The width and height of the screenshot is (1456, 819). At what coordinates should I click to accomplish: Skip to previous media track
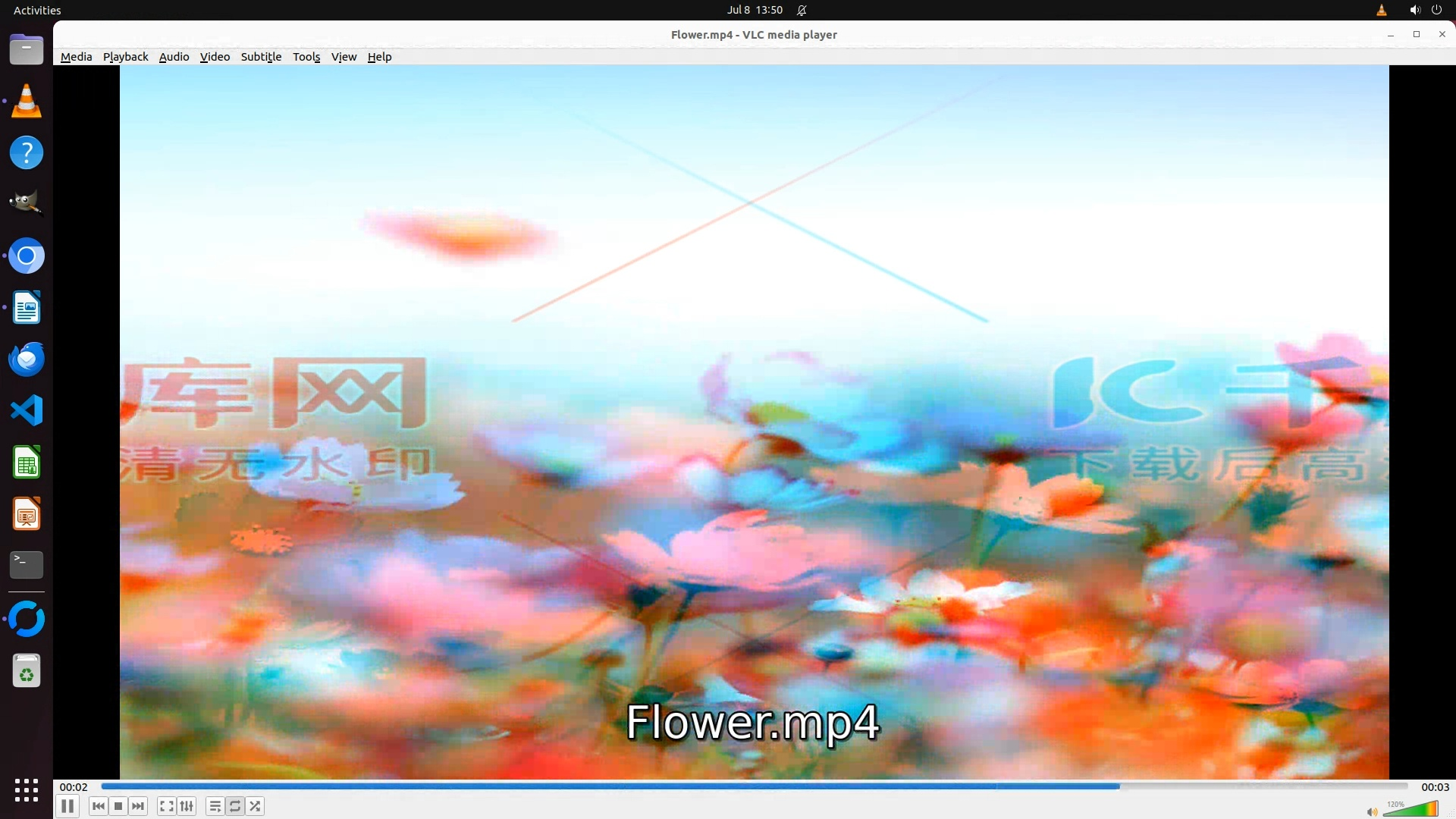[98, 806]
